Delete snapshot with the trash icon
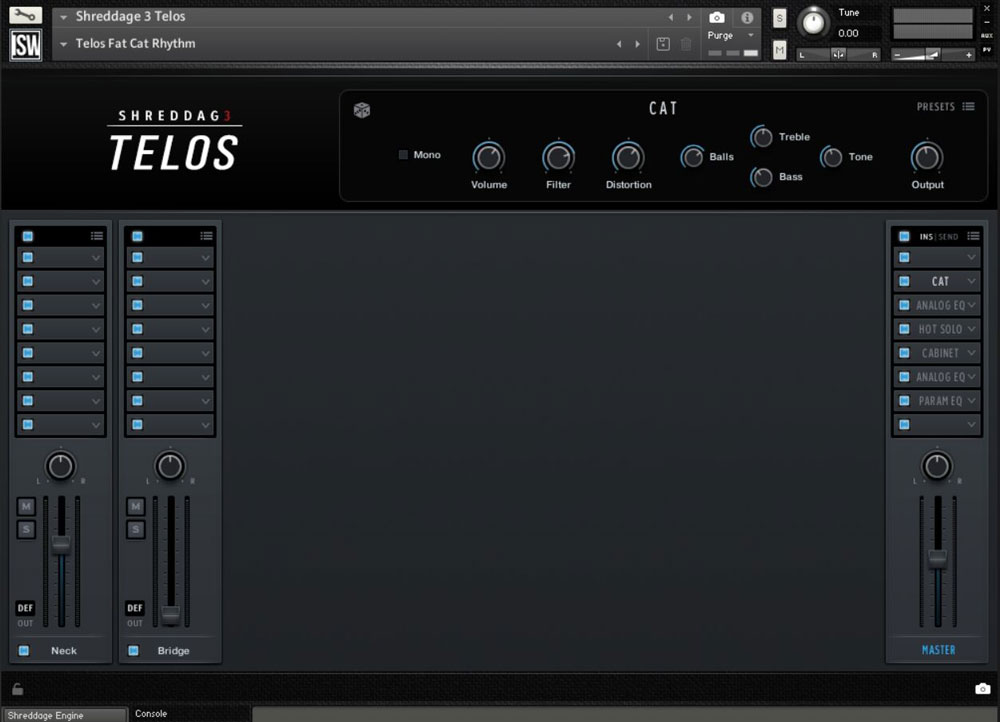 tap(686, 44)
